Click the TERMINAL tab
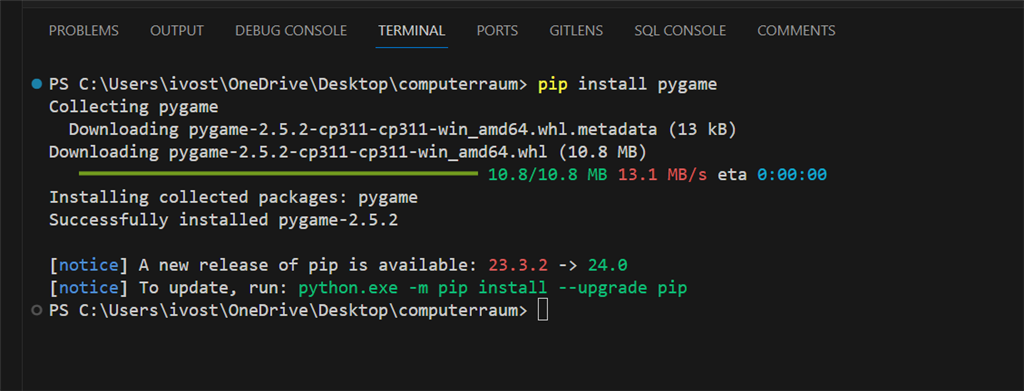 [411, 31]
